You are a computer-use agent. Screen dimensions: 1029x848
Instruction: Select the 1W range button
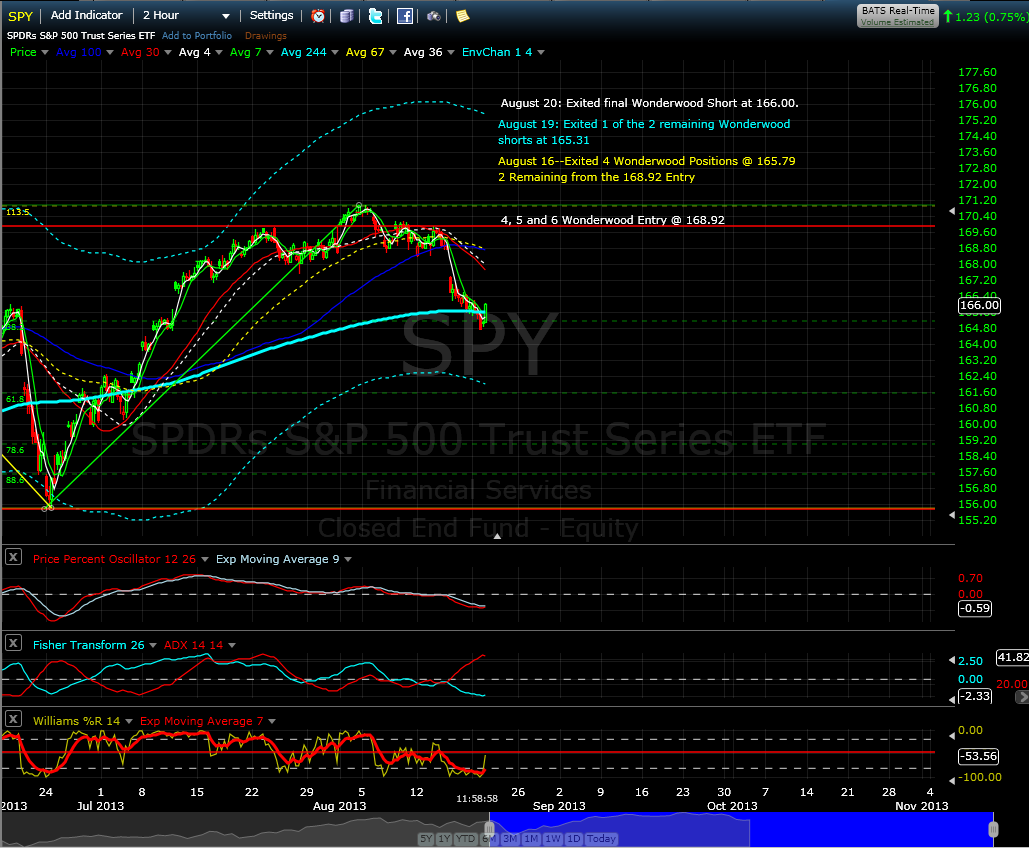click(553, 838)
